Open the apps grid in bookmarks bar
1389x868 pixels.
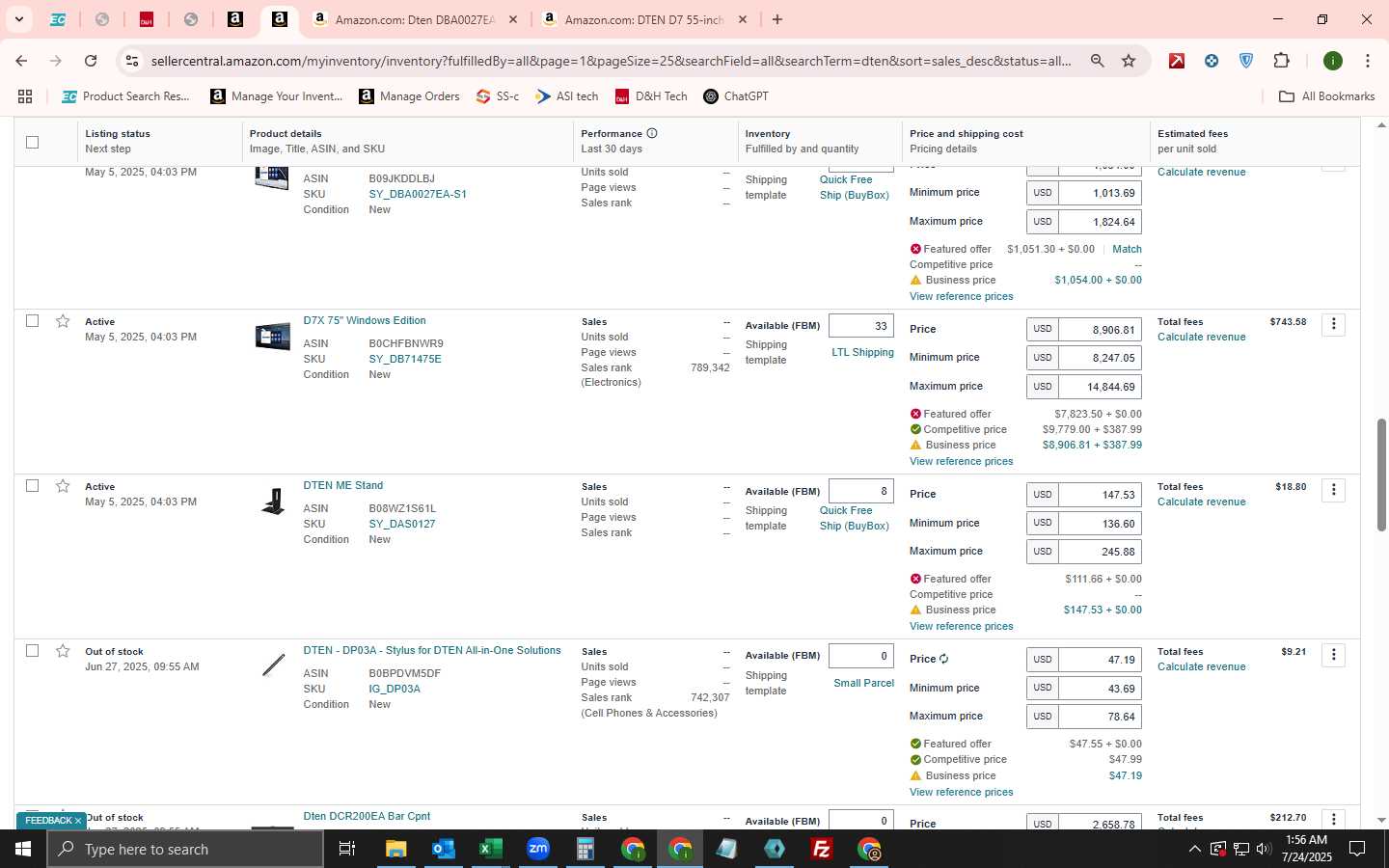(x=25, y=96)
